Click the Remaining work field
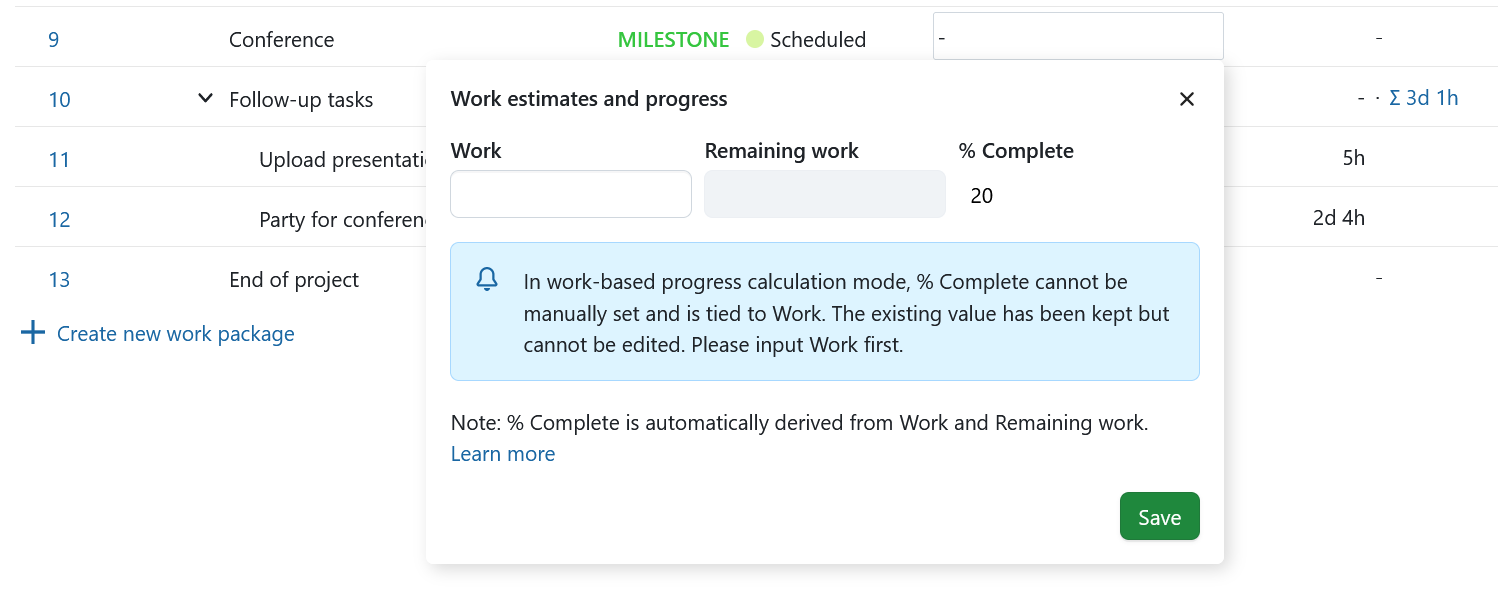The width and height of the screenshot is (1498, 592). coord(824,194)
